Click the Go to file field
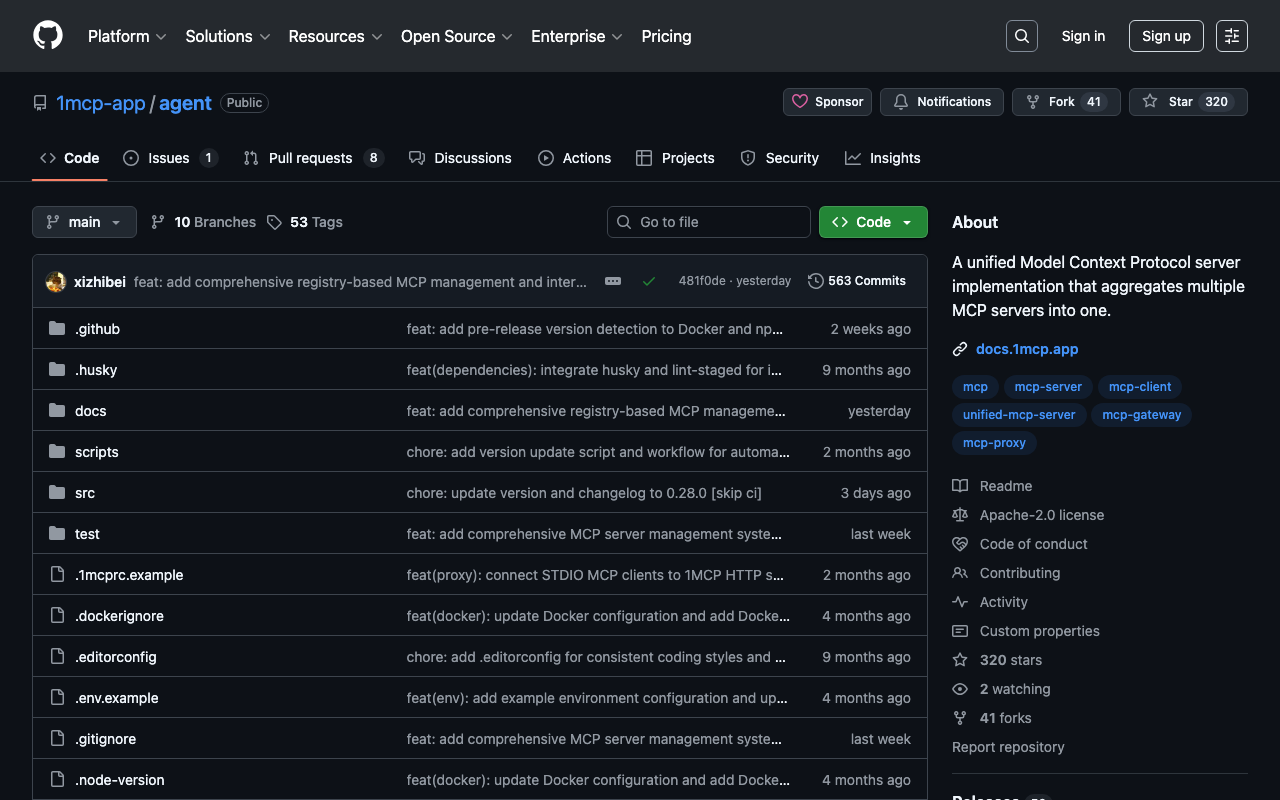 click(x=708, y=222)
